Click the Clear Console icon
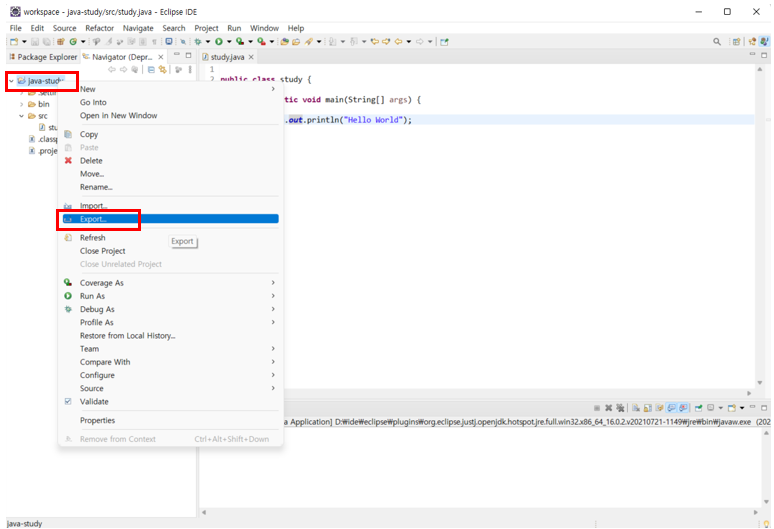This screenshot has height=529, width=774. pos(636,408)
